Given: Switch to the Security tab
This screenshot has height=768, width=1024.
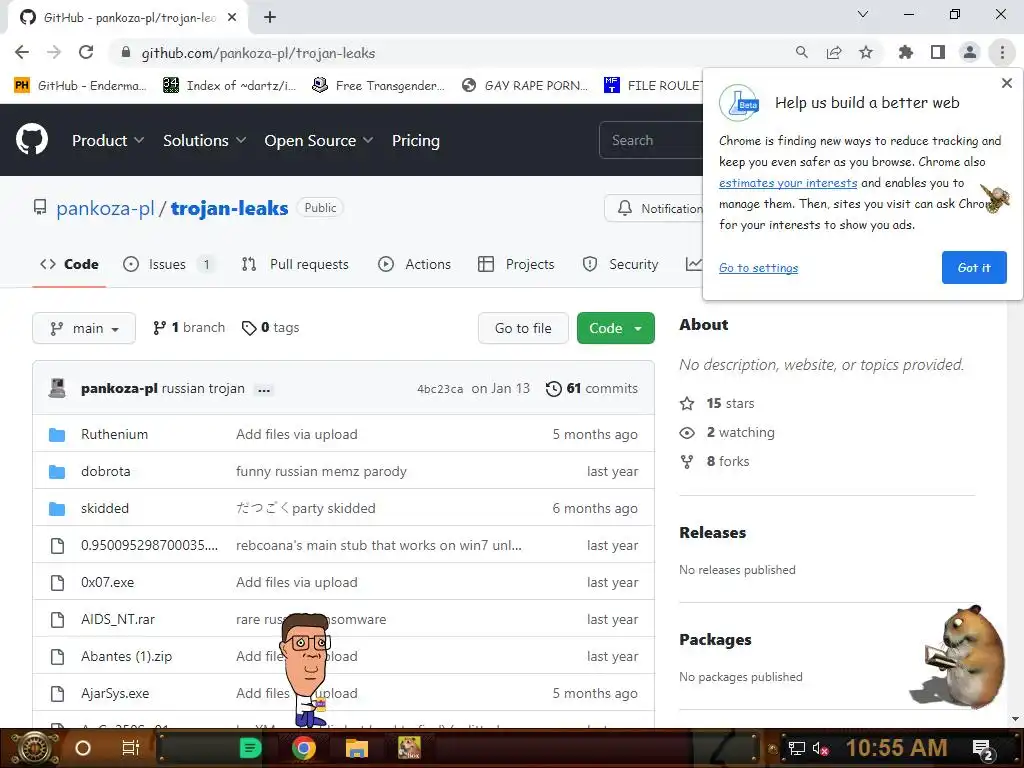Looking at the screenshot, I should (x=620, y=264).
